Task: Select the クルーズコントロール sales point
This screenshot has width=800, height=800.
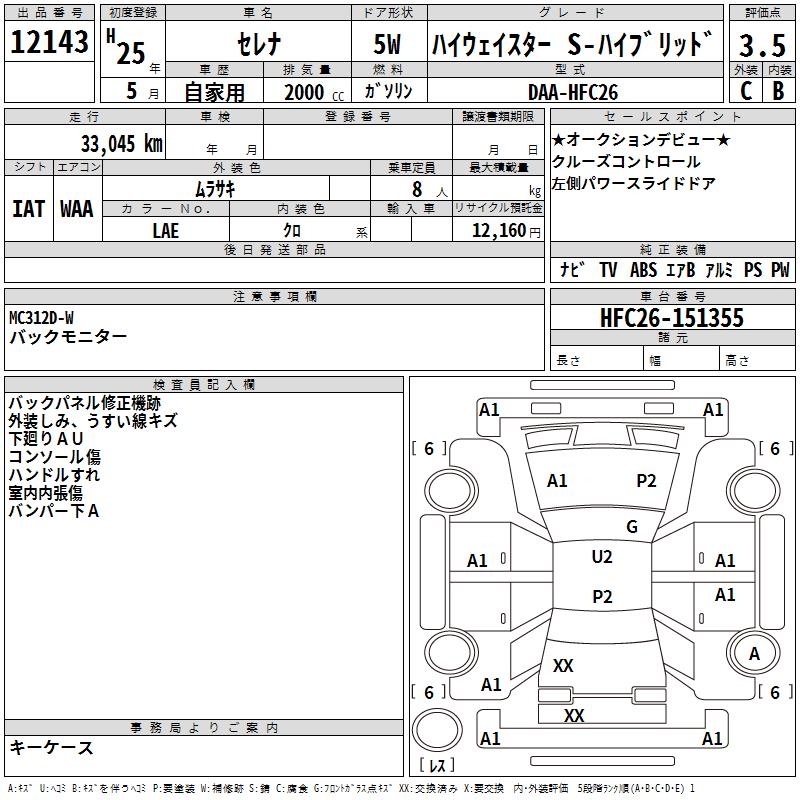Action: point(626,162)
